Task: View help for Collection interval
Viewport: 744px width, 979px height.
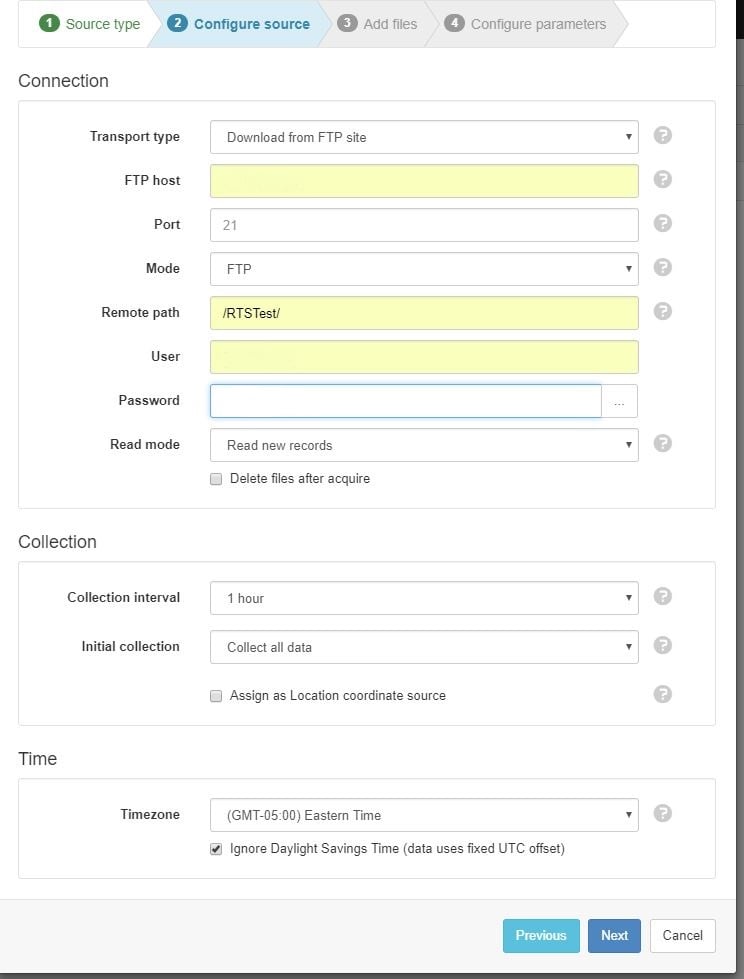Action: (x=662, y=596)
